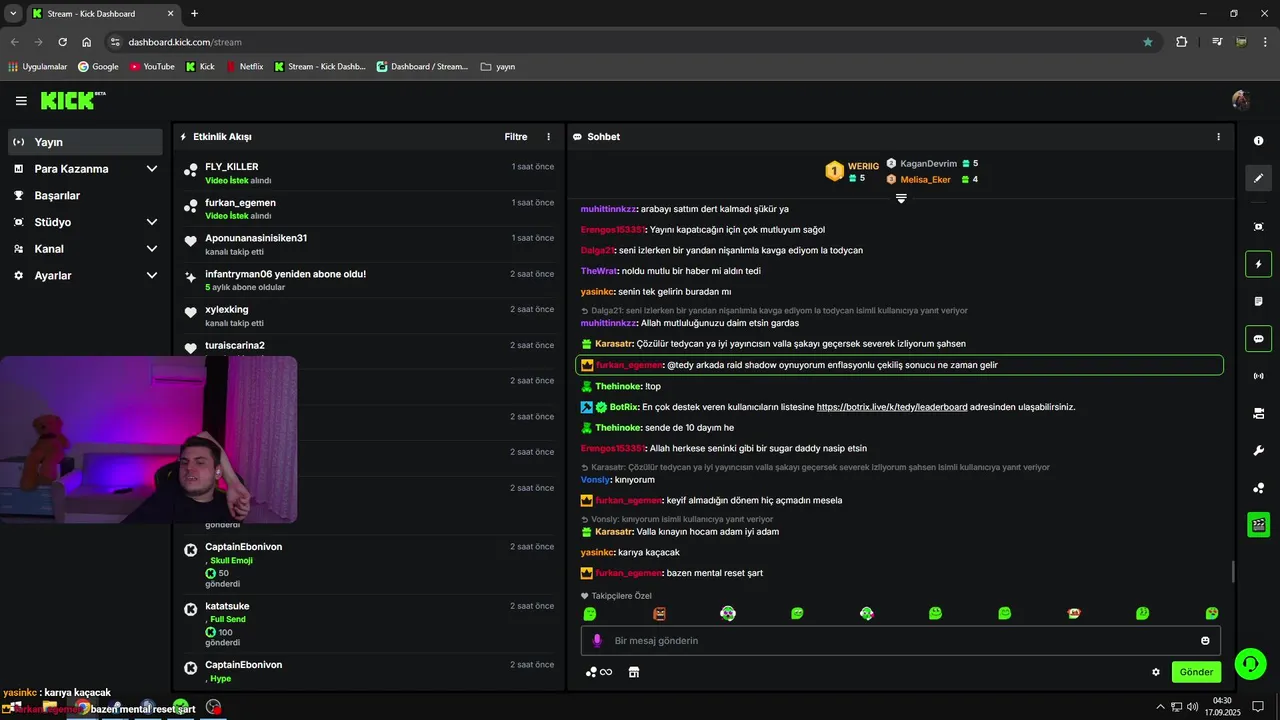Collapse the leaderboard arrow under WERIIG
The height and width of the screenshot is (720, 1280).
click(x=900, y=198)
